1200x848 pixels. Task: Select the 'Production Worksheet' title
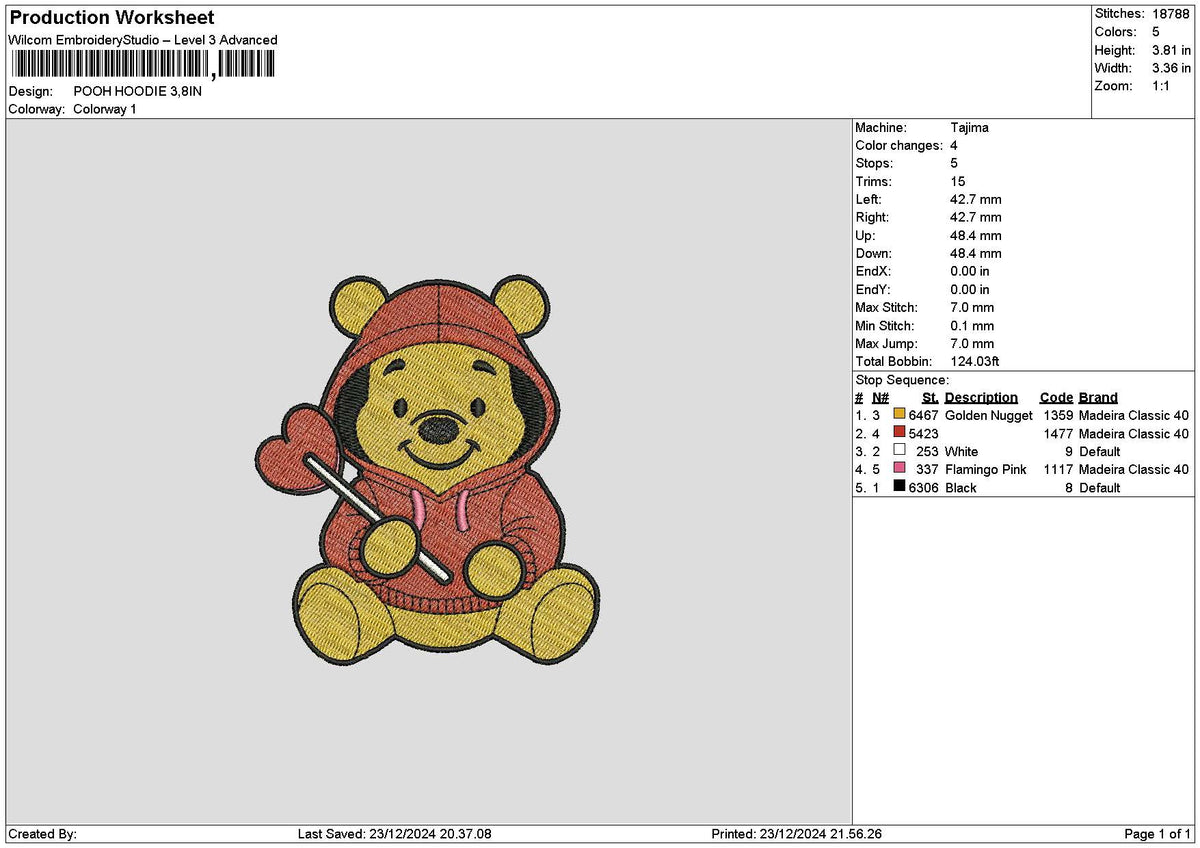pyautogui.click(x=112, y=18)
